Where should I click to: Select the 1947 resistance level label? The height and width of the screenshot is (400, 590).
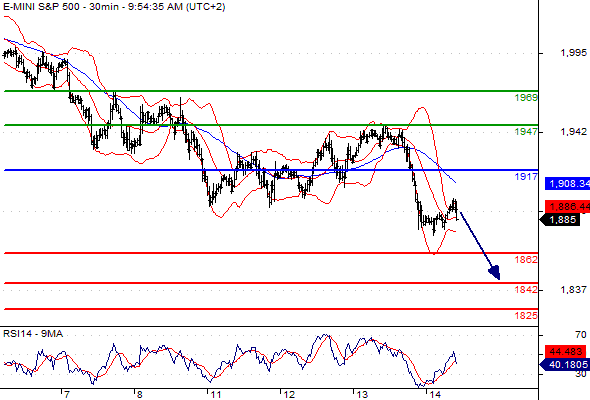tap(526, 132)
